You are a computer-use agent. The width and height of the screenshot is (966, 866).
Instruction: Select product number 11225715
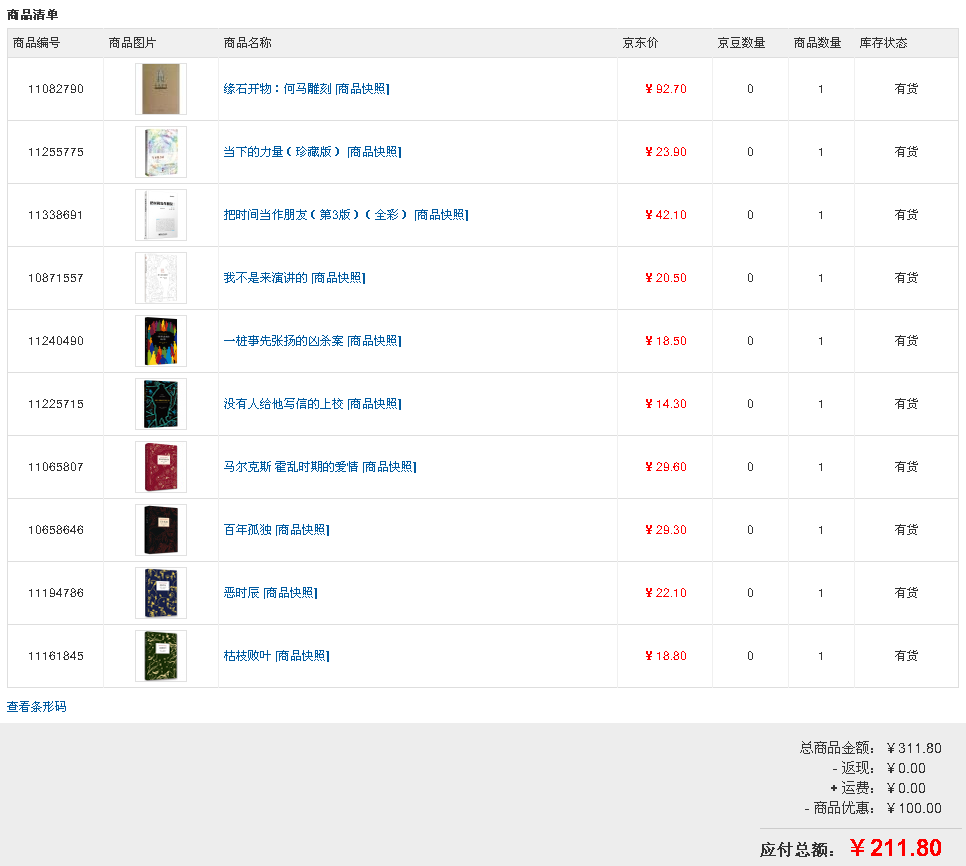[55, 403]
